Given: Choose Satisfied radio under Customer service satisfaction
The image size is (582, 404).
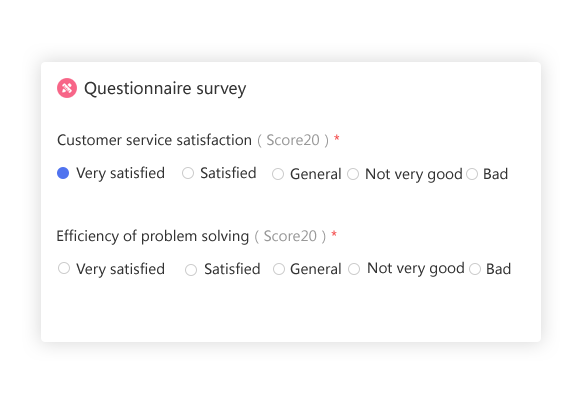Looking at the screenshot, I should 188,173.
